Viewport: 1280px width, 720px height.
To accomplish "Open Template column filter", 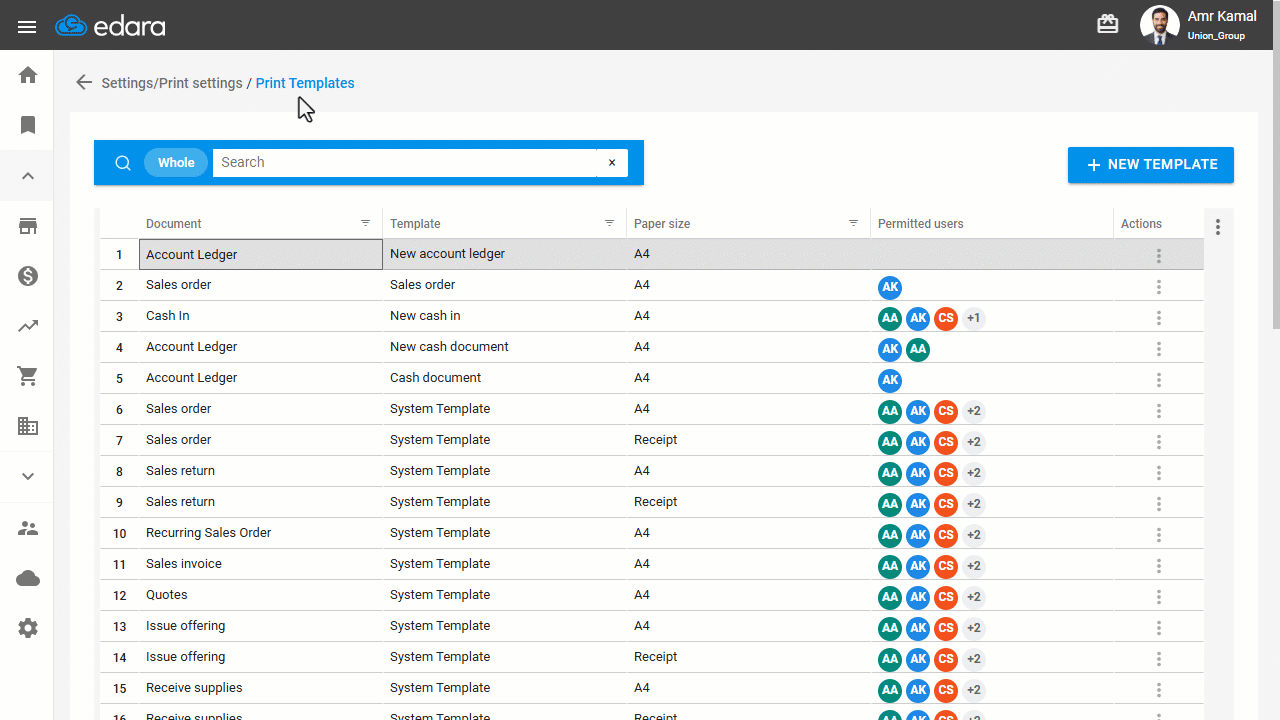I will click(610, 223).
